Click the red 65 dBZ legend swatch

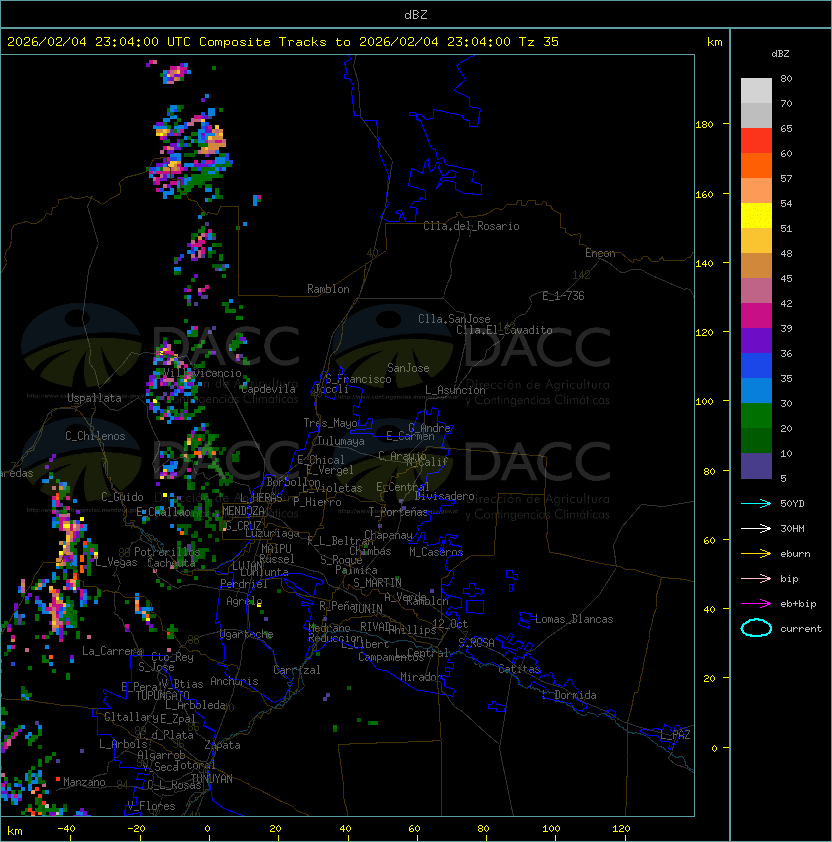pyautogui.click(x=756, y=140)
